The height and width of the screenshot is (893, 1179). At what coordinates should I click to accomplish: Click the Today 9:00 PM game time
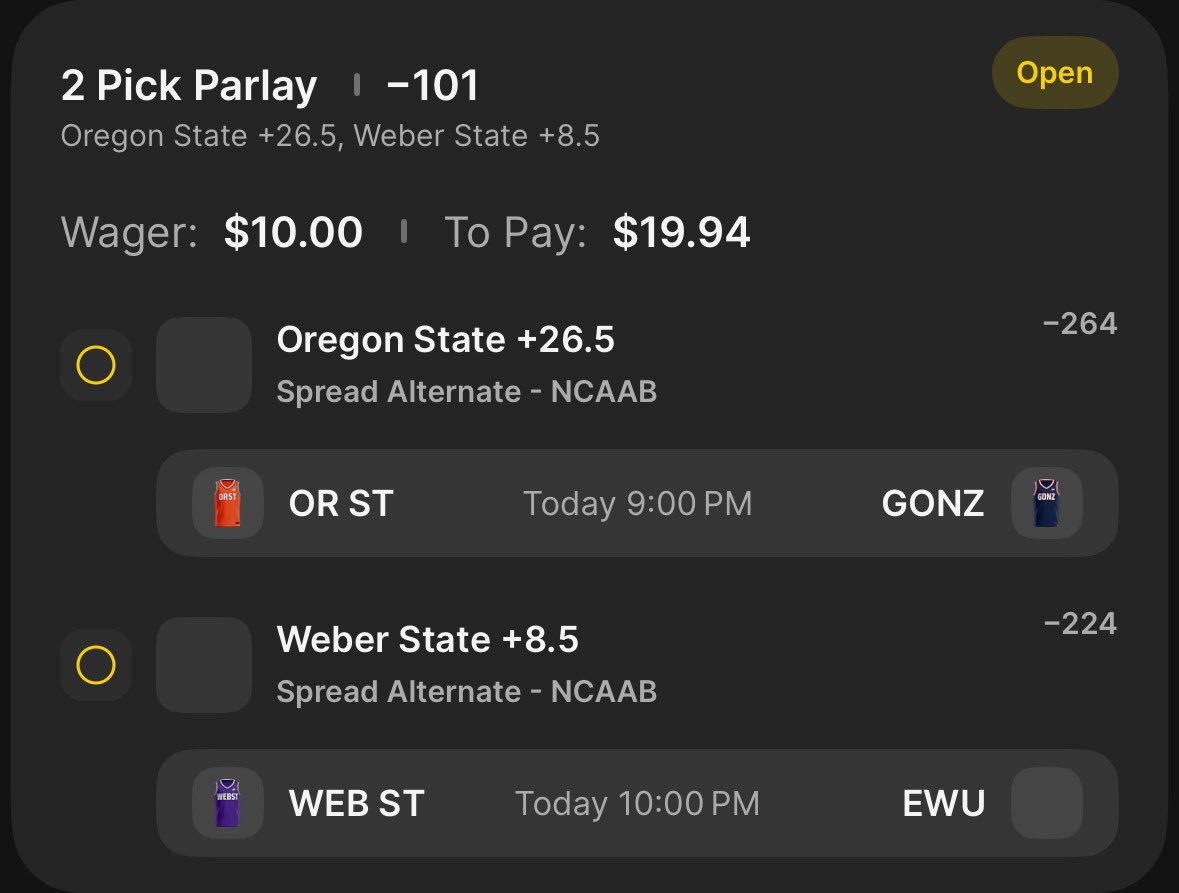(x=638, y=504)
